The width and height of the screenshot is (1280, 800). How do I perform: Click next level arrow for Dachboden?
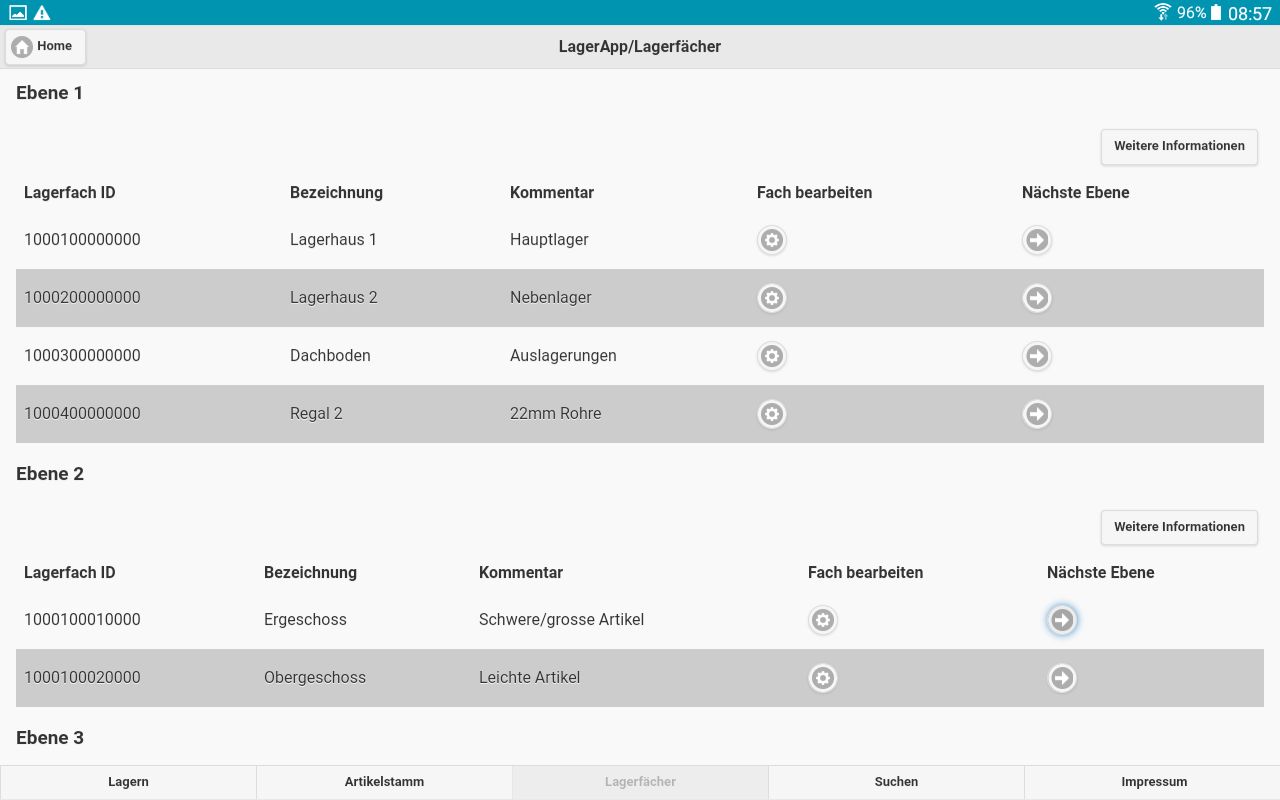tap(1037, 356)
